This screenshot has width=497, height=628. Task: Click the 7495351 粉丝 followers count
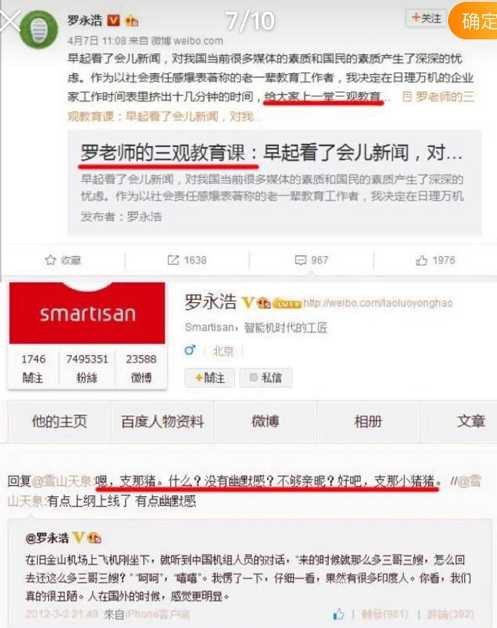coord(87,368)
